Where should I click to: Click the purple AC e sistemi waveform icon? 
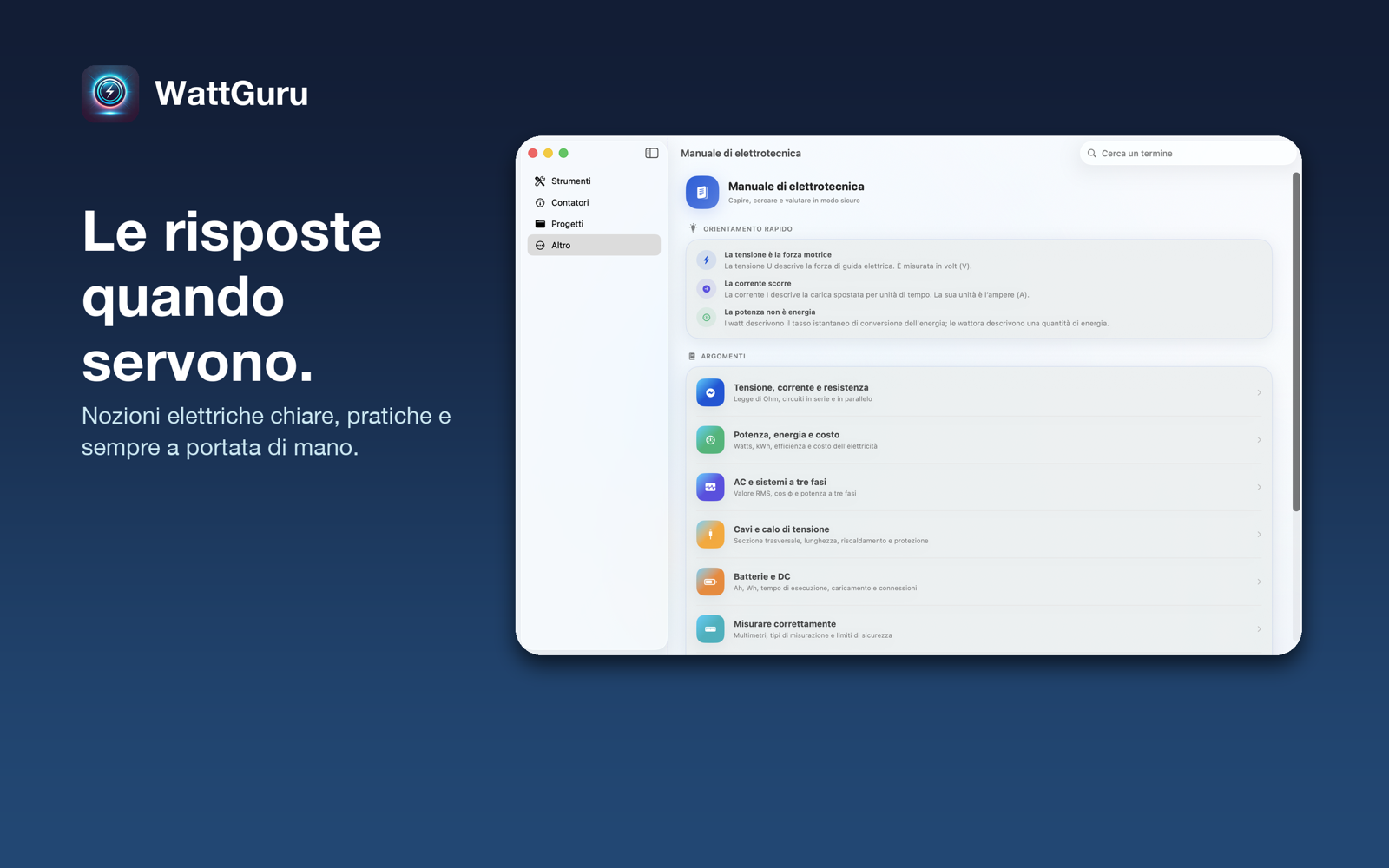point(710,487)
